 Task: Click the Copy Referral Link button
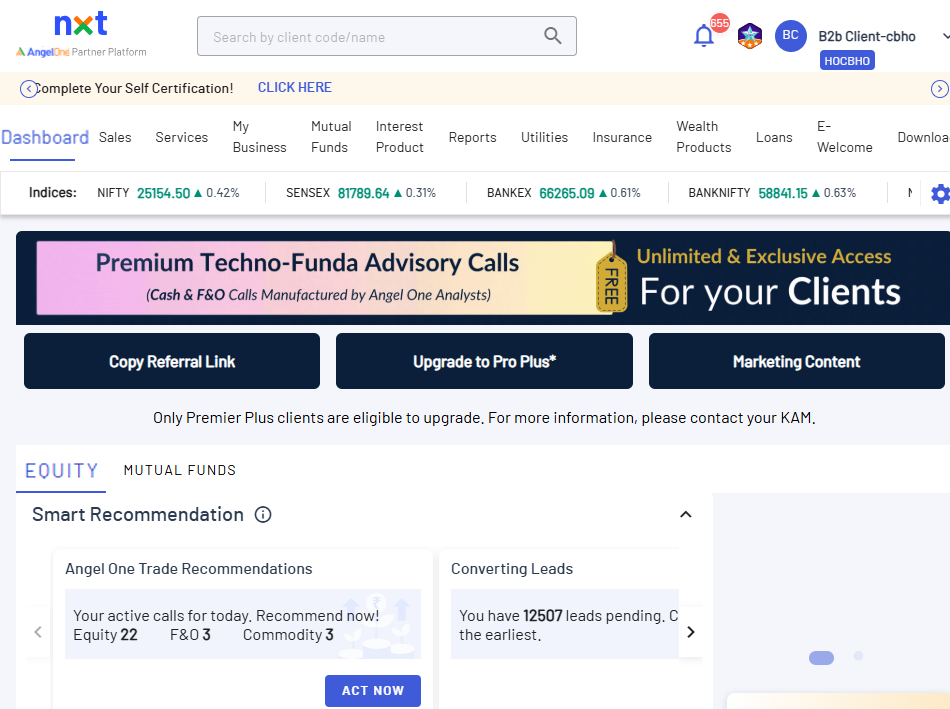(x=172, y=362)
